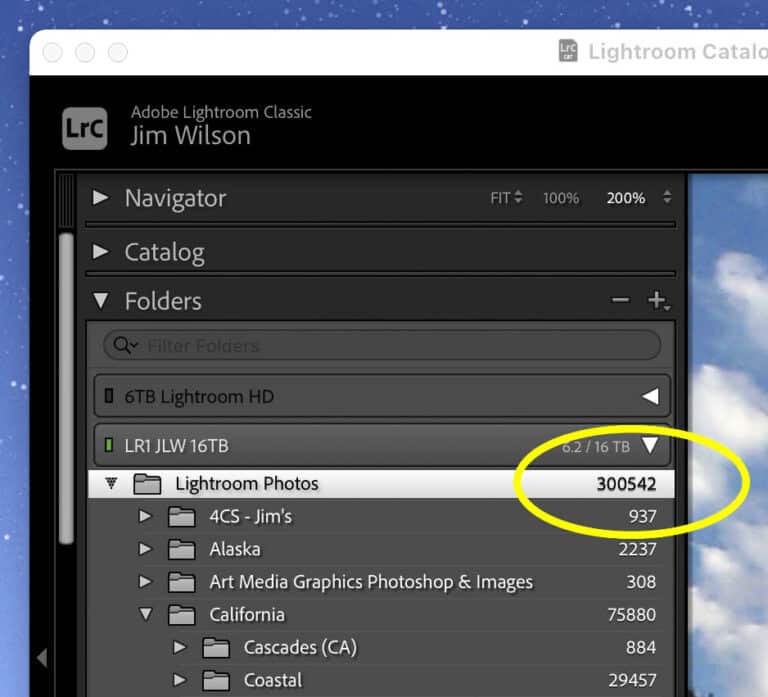Click the left panel vertical scrollbar
768x697 pixels.
[x=66, y=388]
